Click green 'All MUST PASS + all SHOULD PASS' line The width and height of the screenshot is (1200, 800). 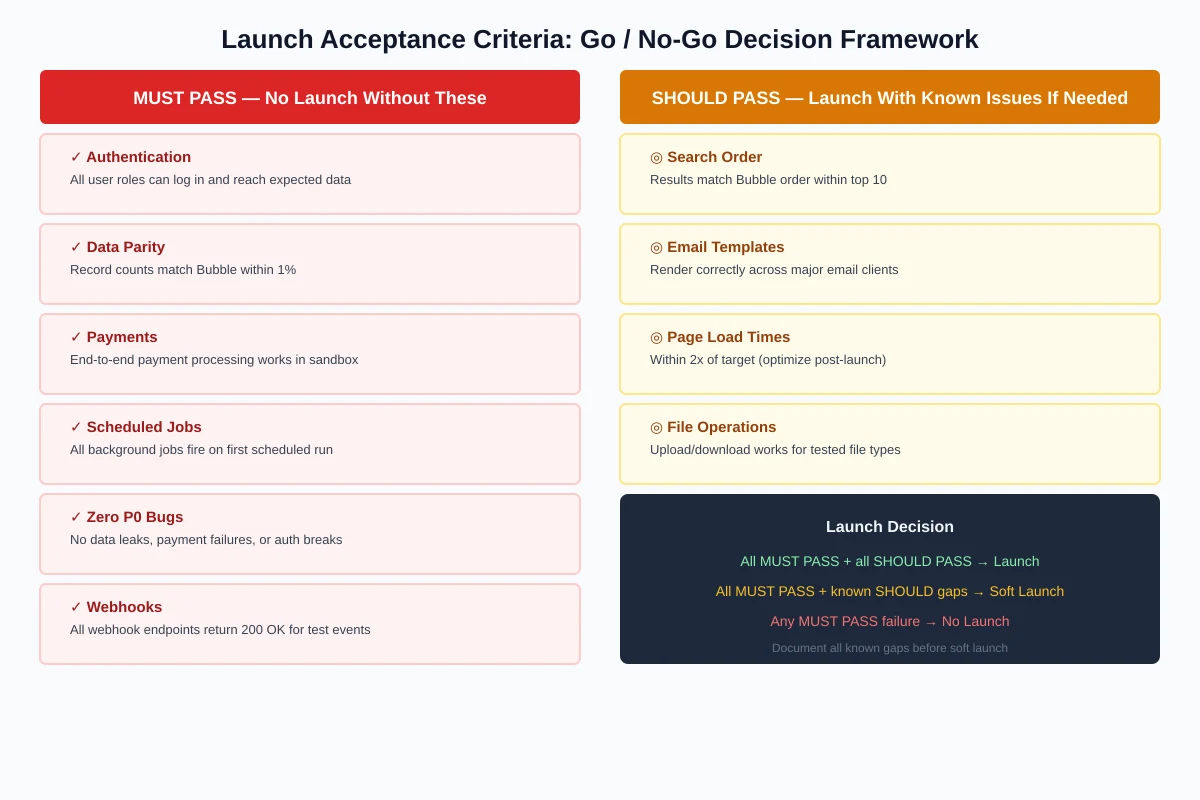[x=890, y=562]
